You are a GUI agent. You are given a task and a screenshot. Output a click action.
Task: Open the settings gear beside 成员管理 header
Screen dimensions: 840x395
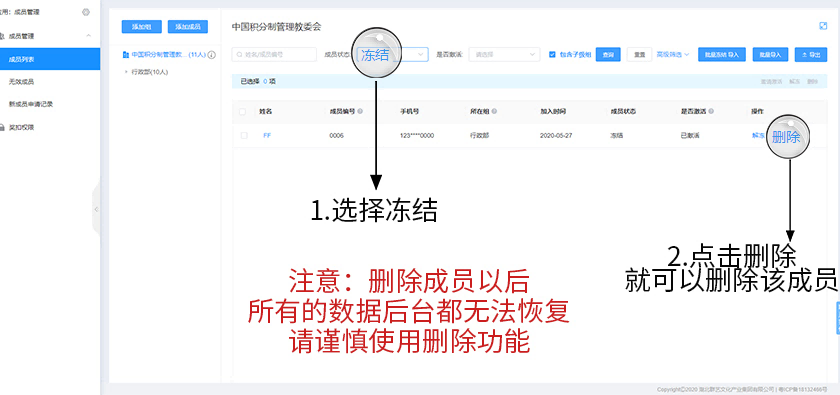86,12
